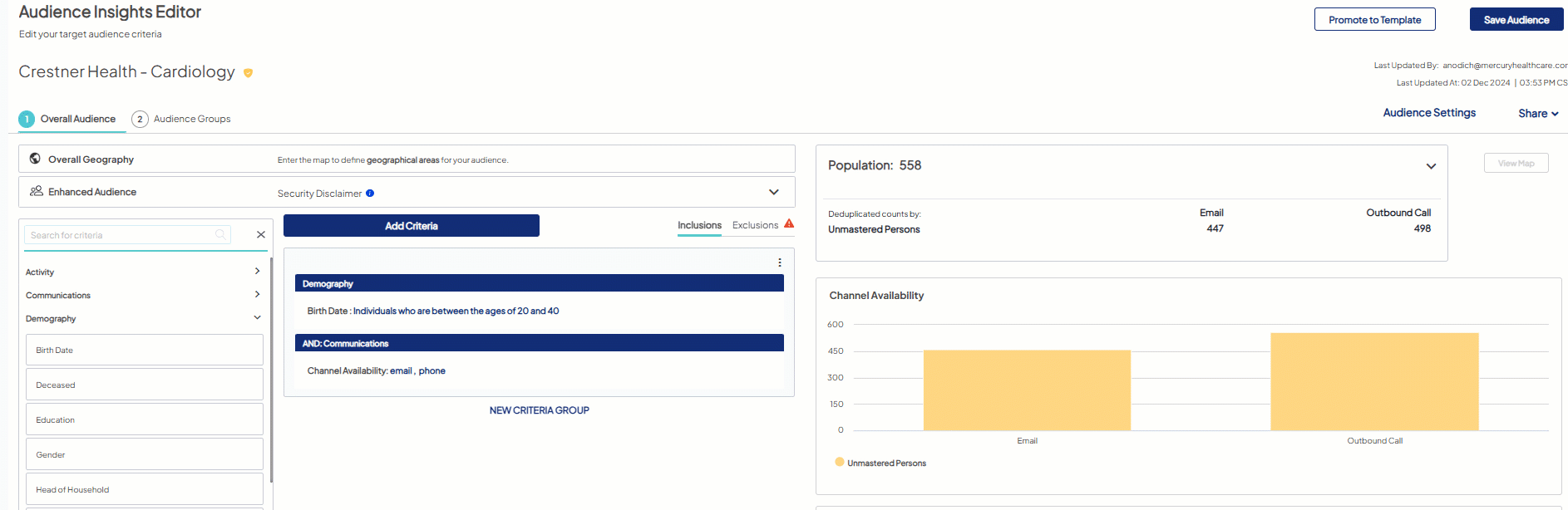Click the shield badge beside audience name
Screen dimensions: 1568x510
pyautogui.click(x=248, y=73)
